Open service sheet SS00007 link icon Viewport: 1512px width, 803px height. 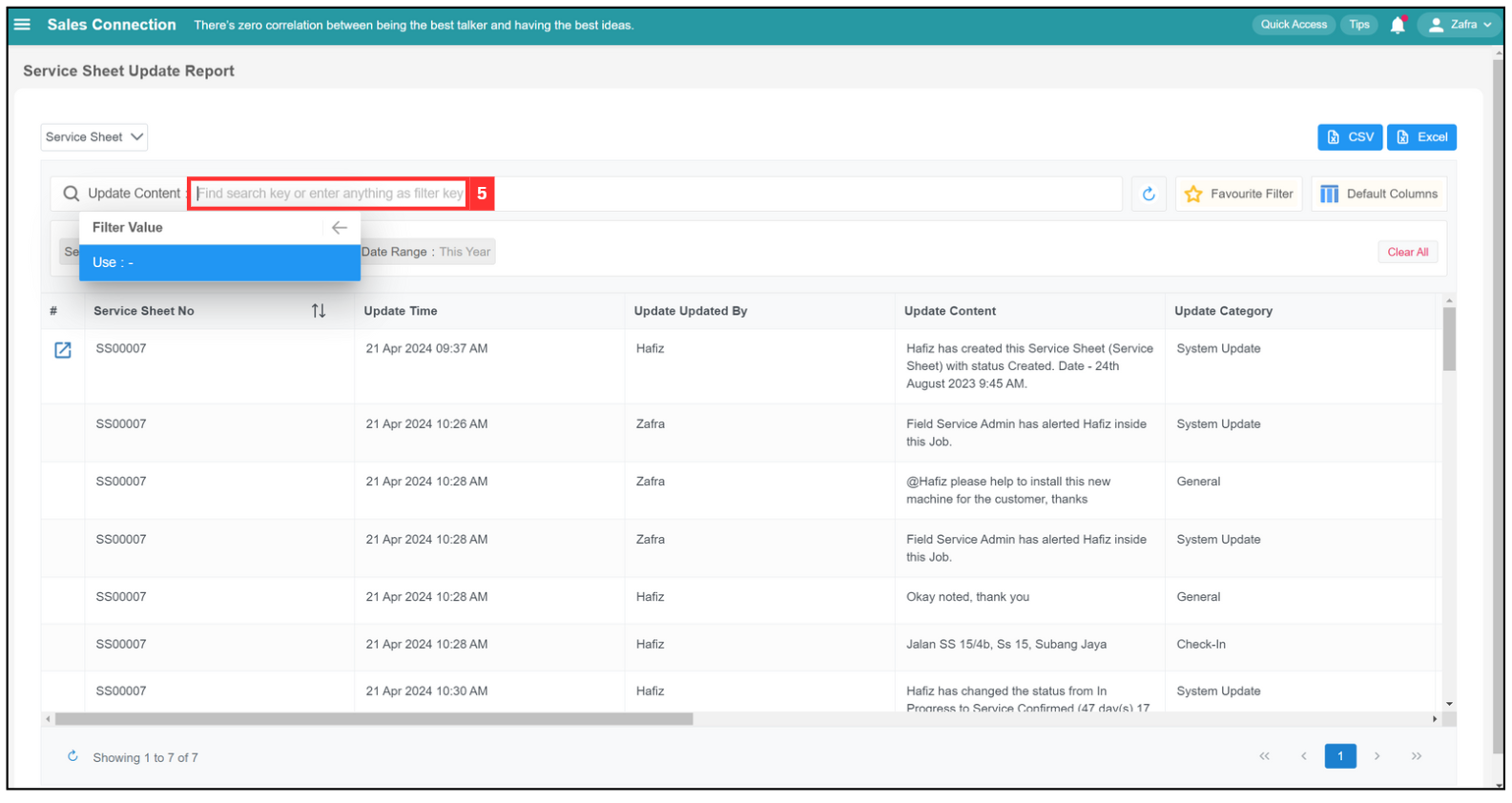pyautogui.click(x=63, y=350)
